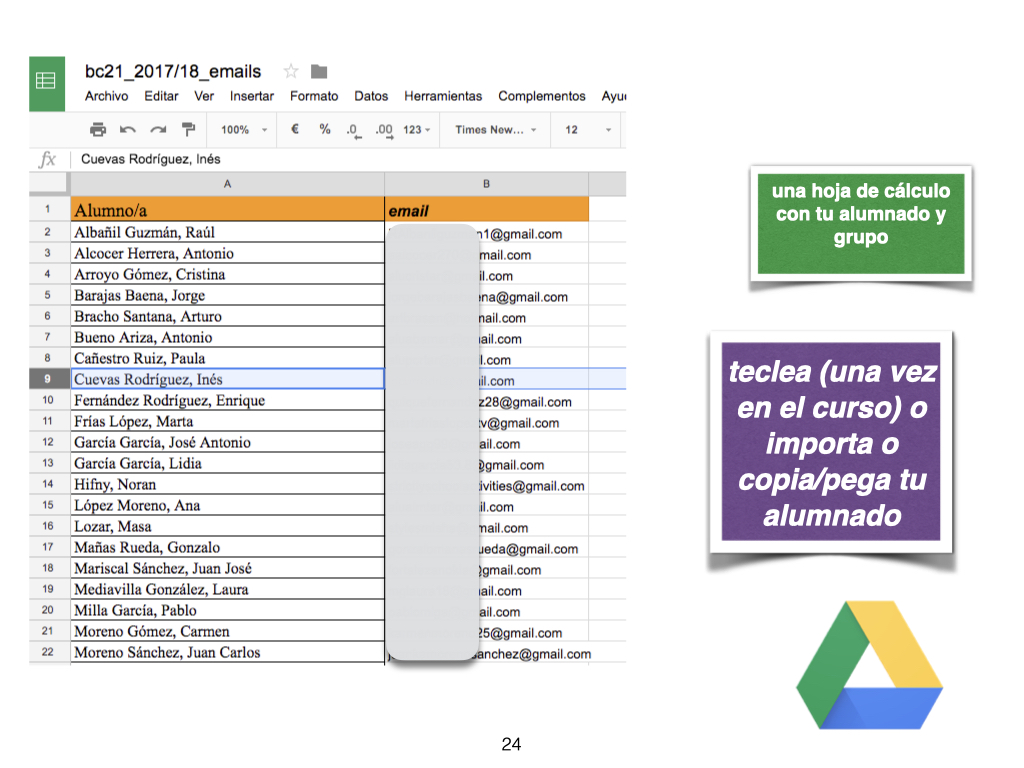This screenshot has width=1024, height=768.
Task: Open the Archivo menu
Action: (x=106, y=96)
